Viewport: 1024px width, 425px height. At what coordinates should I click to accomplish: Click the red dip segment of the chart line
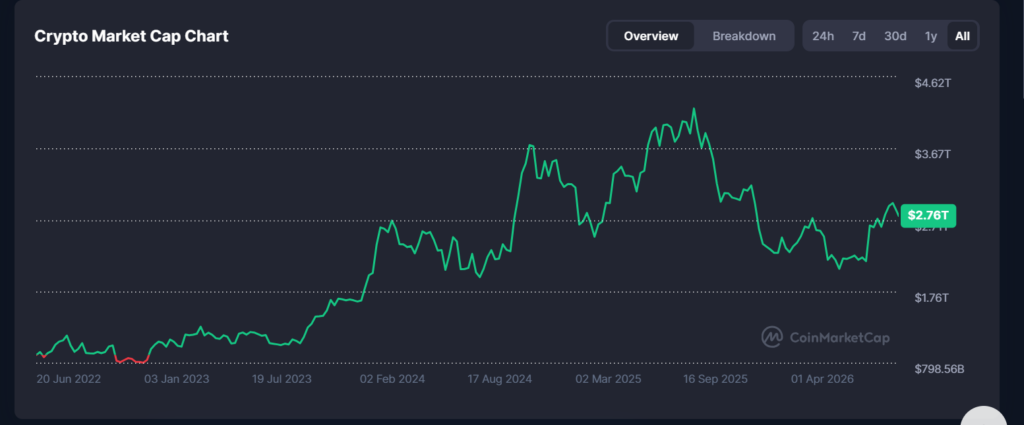[x=131, y=360]
